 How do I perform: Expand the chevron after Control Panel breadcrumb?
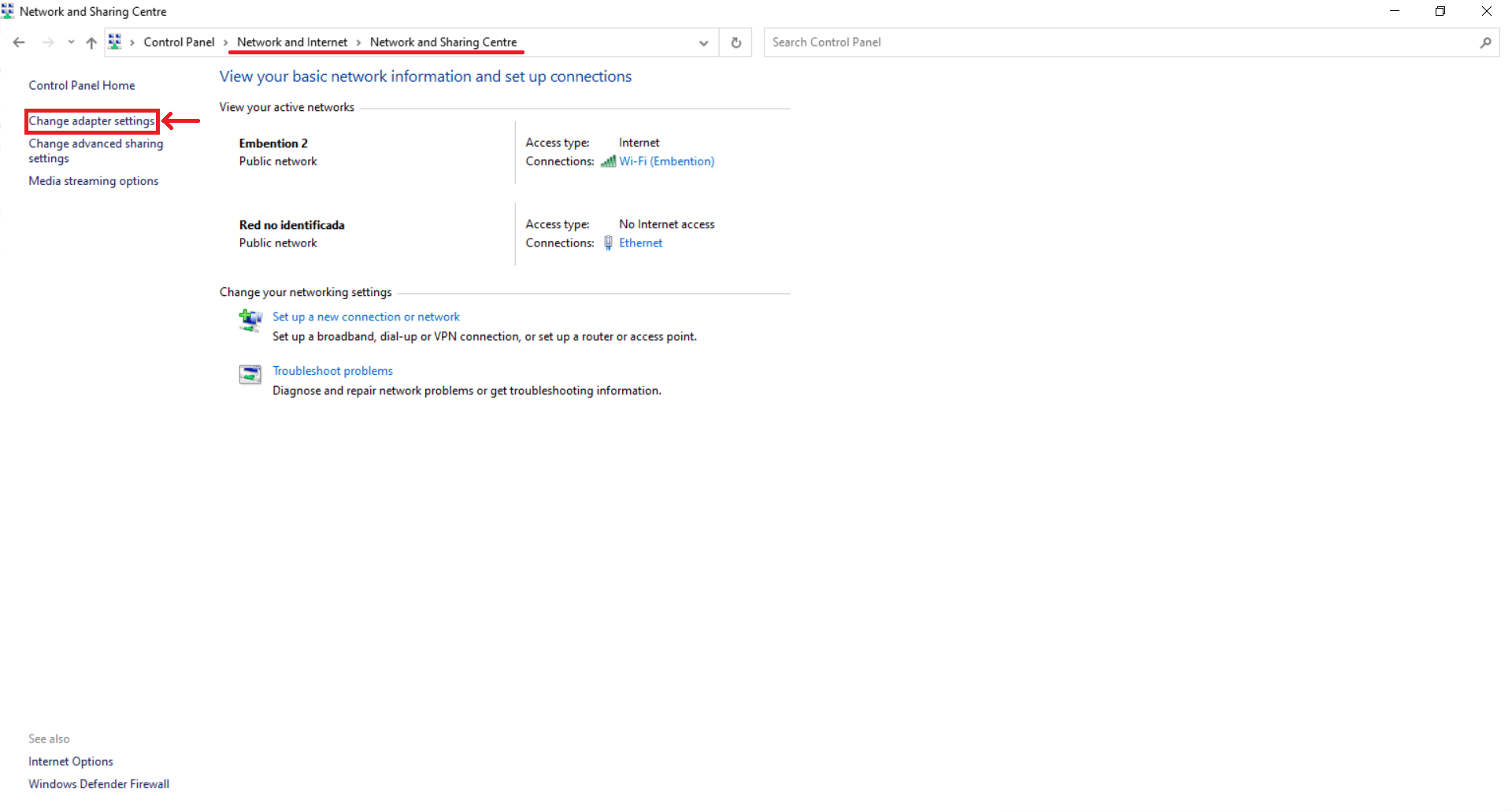pyautogui.click(x=225, y=43)
